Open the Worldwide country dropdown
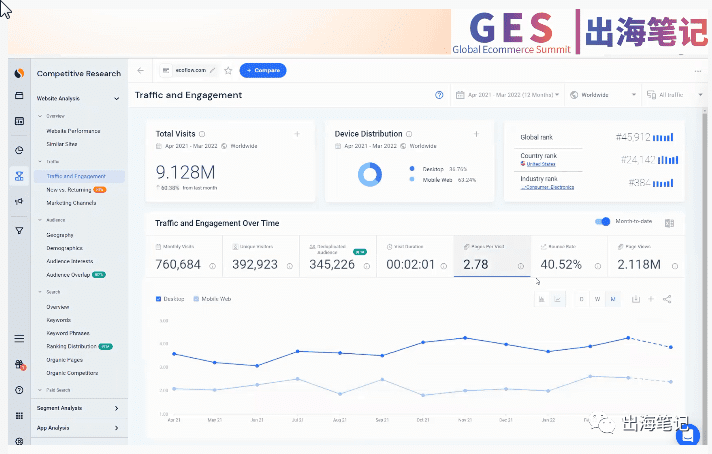This screenshot has height=454, width=712. tap(603, 95)
